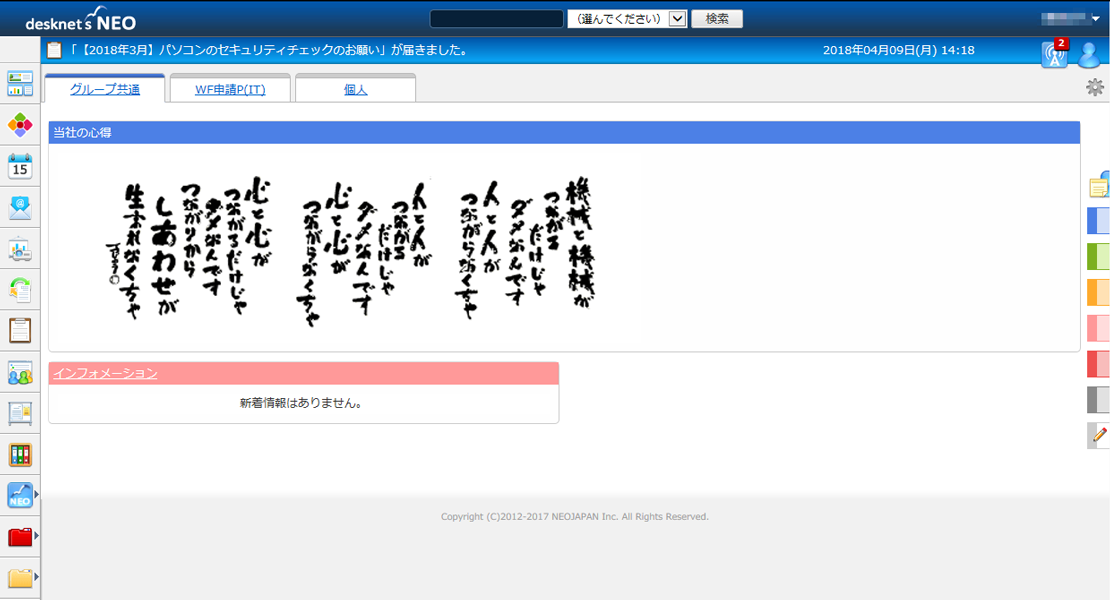Click the pencil icon on right edge
1110x600 pixels.
(1099, 435)
